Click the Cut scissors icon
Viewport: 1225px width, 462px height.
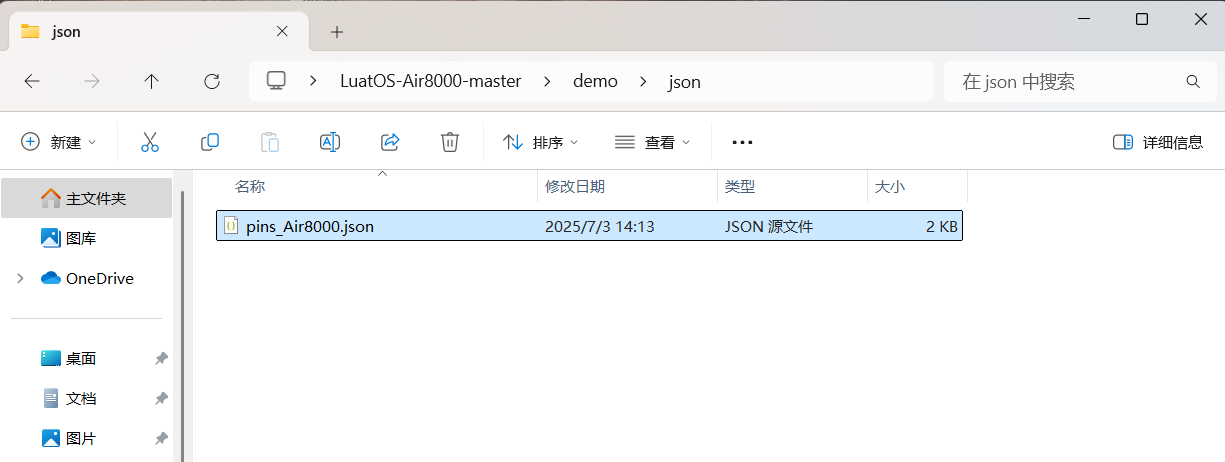[150, 142]
